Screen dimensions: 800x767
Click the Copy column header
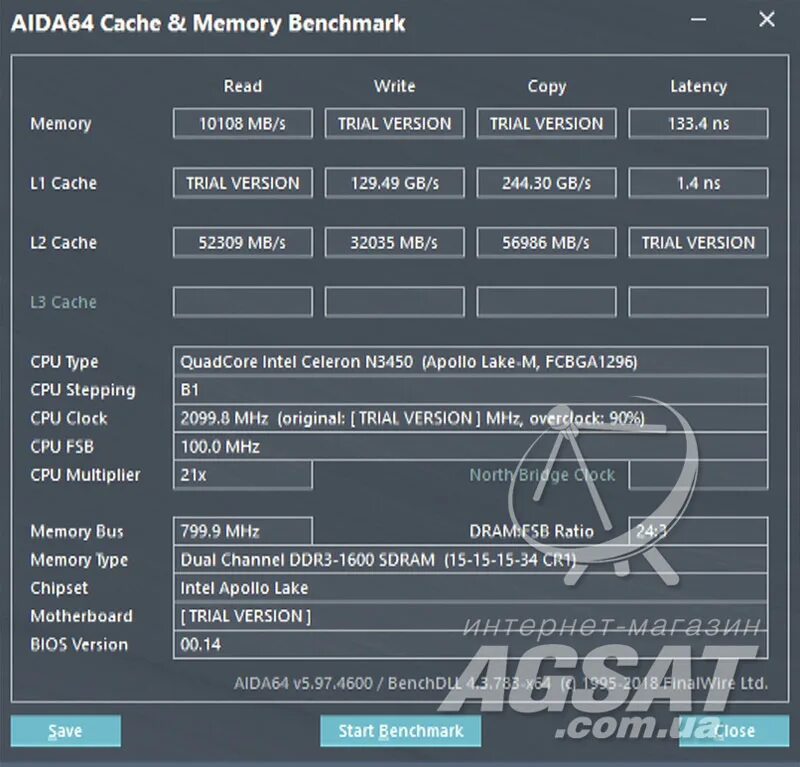pos(546,87)
